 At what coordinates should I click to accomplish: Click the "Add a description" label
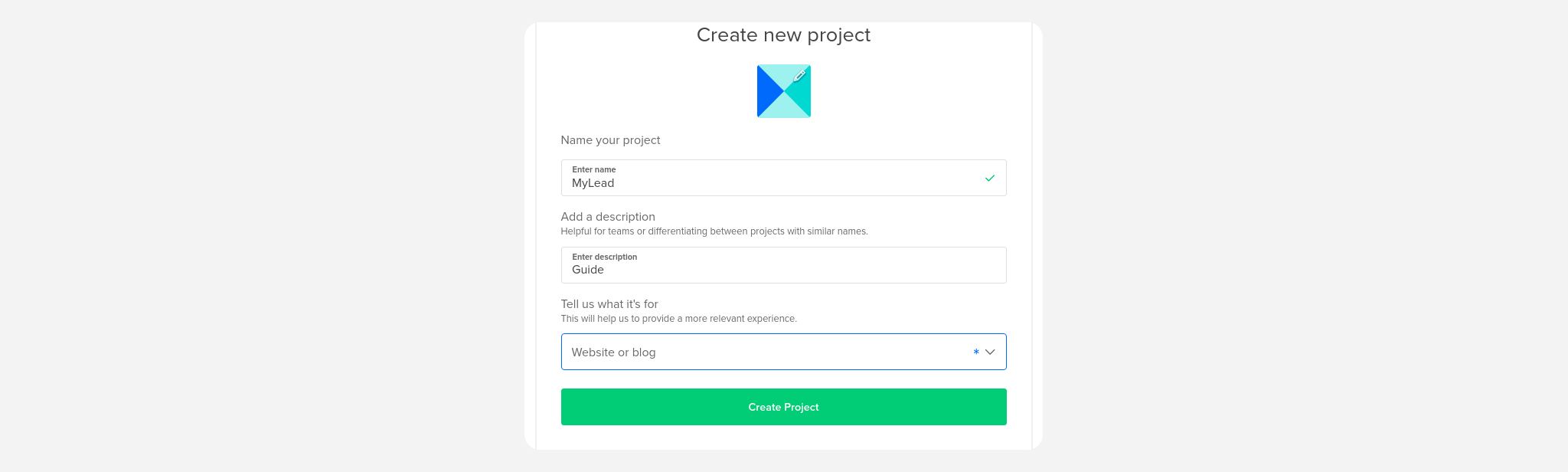click(608, 217)
